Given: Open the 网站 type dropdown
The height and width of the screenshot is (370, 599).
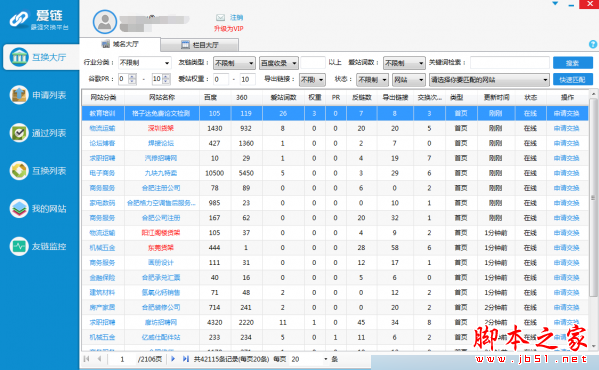Looking at the screenshot, I should coord(409,80).
